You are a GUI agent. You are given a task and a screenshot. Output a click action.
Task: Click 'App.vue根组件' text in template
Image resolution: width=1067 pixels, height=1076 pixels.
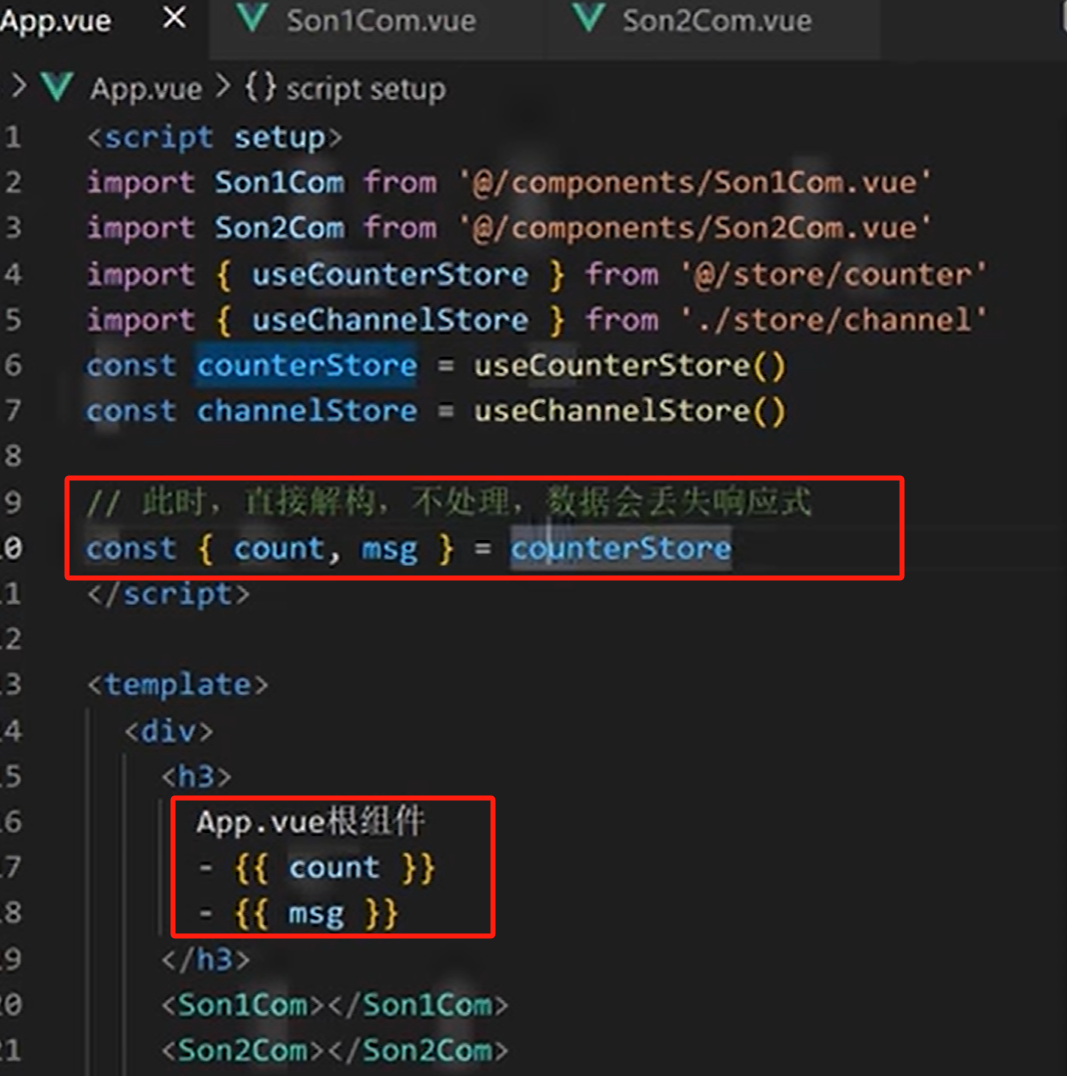[x=310, y=821]
